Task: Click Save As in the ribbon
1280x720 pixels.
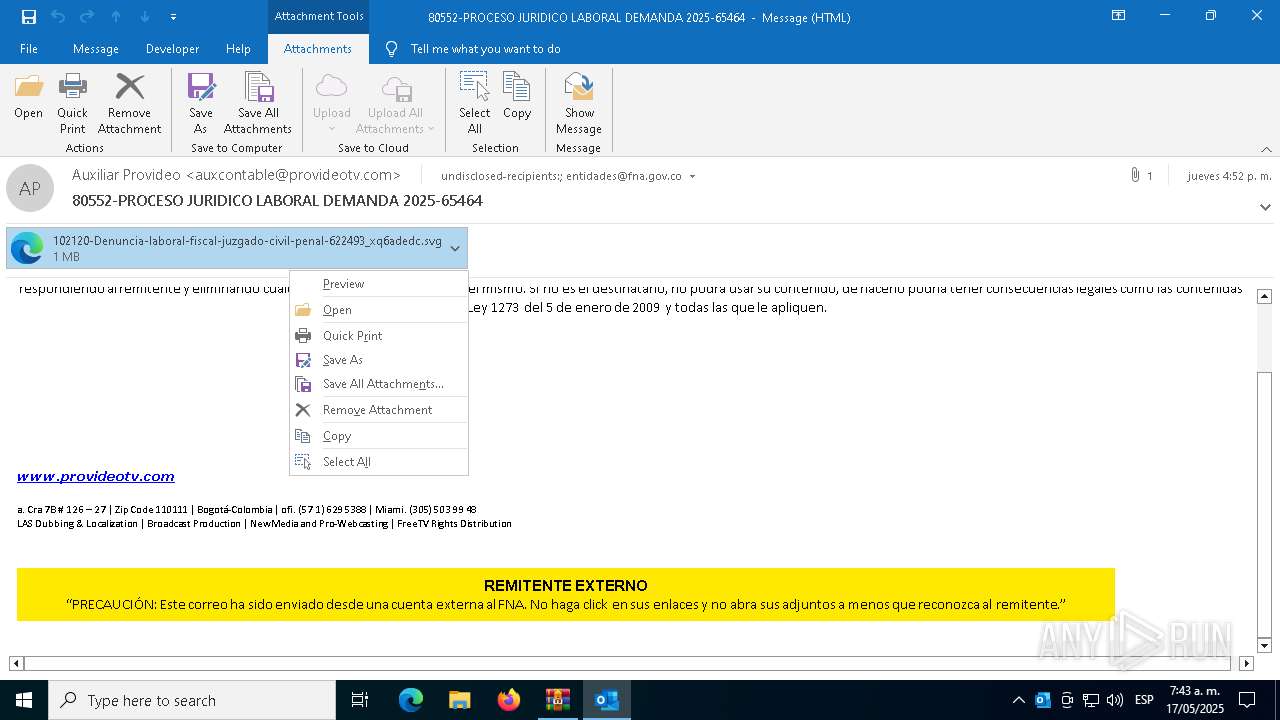Action: pyautogui.click(x=201, y=103)
